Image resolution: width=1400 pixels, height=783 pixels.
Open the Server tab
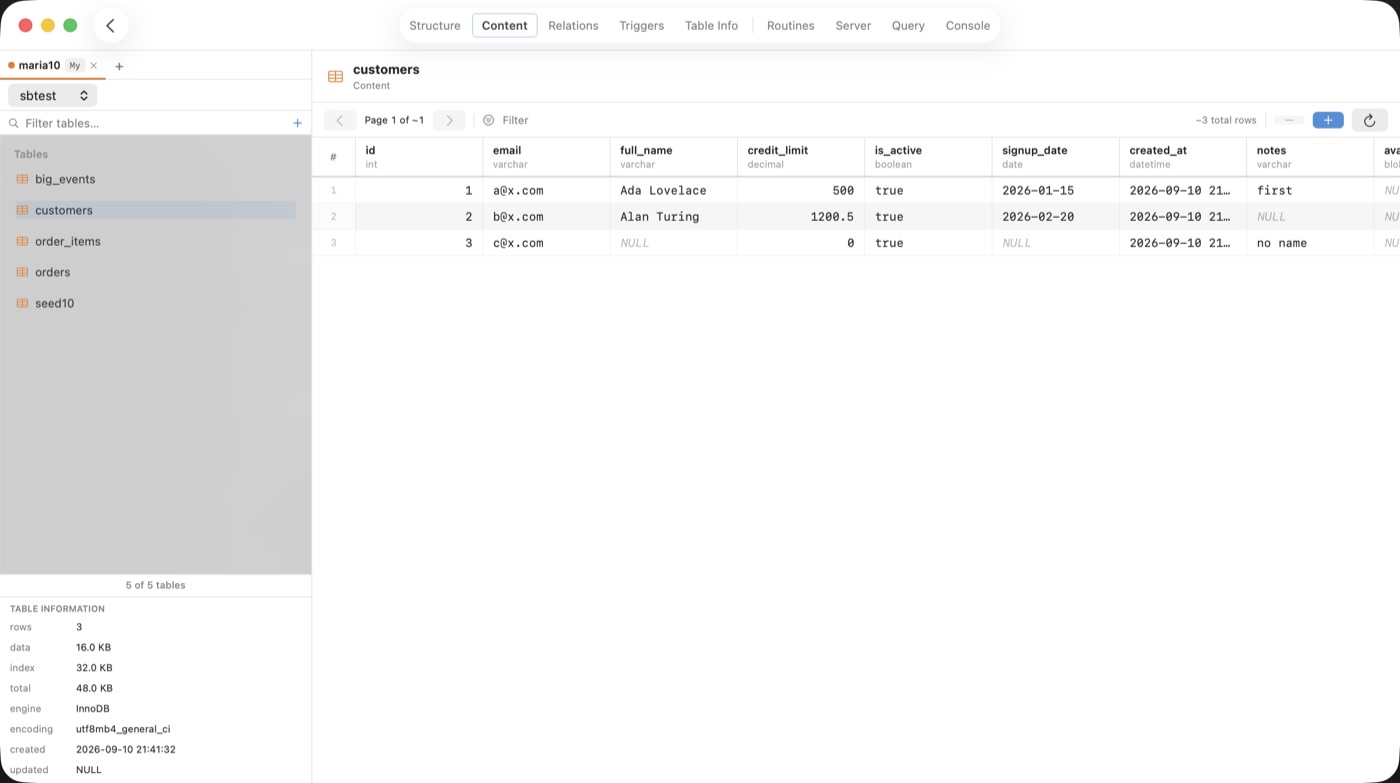tap(853, 26)
